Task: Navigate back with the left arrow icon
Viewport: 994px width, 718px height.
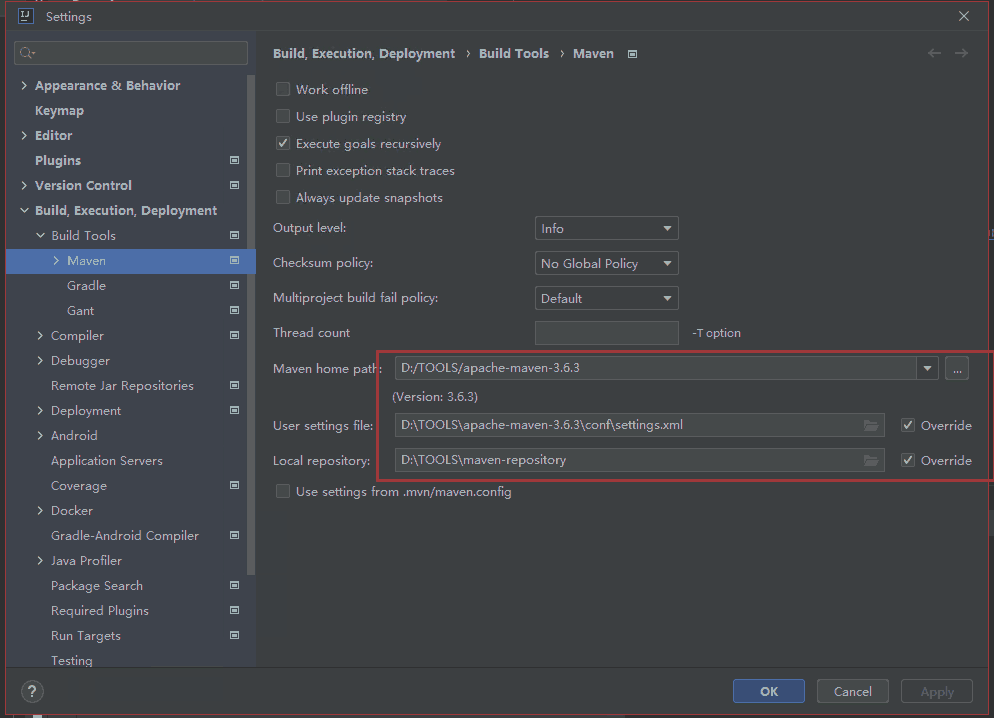Action: (x=934, y=53)
